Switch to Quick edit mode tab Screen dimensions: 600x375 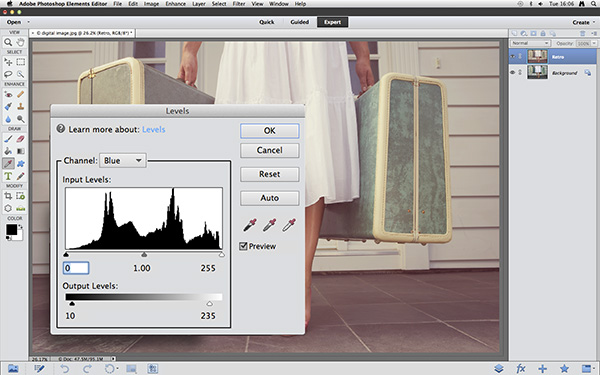coord(267,22)
